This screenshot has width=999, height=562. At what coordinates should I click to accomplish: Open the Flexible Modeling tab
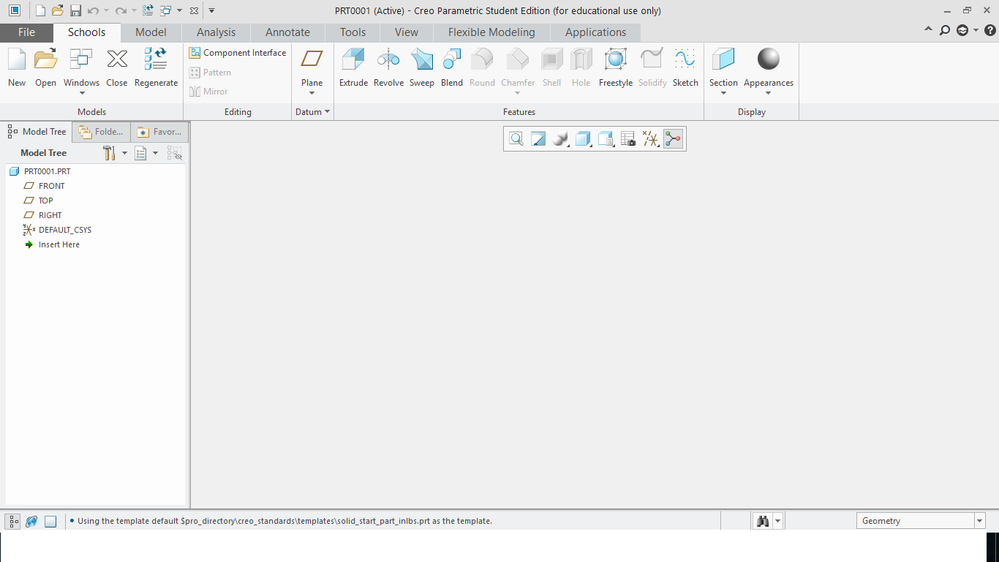coord(491,32)
